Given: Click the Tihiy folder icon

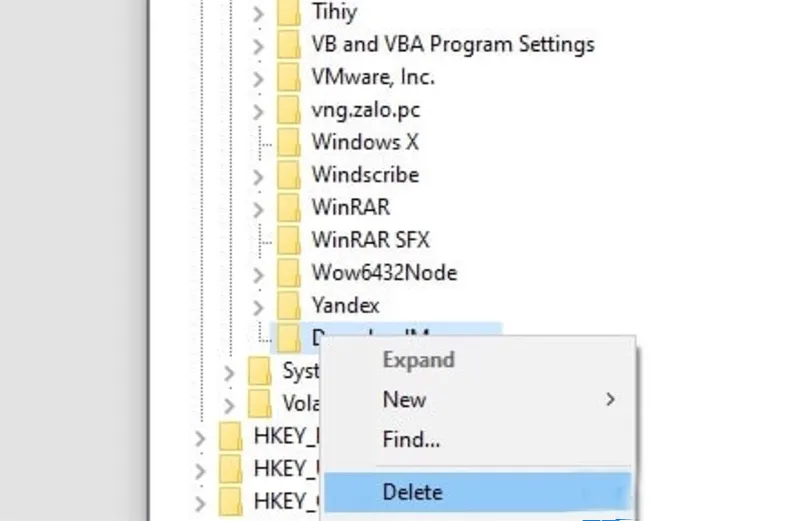Looking at the screenshot, I should [289, 13].
